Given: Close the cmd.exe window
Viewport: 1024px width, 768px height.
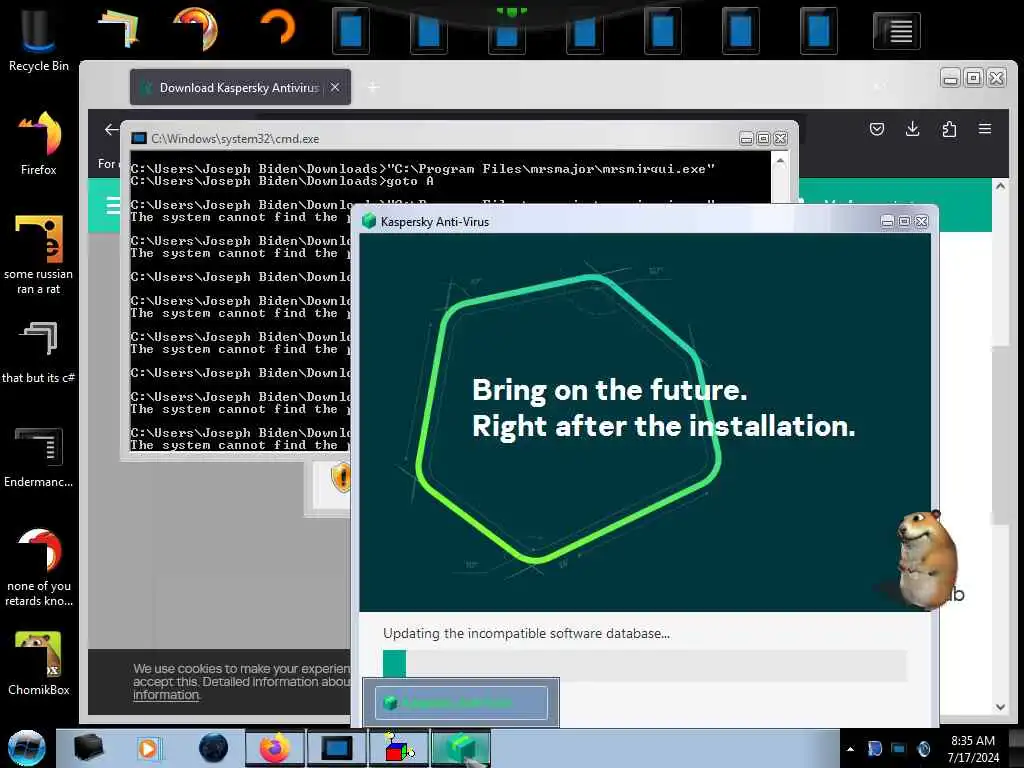Looking at the screenshot, I should click(780, 138).
